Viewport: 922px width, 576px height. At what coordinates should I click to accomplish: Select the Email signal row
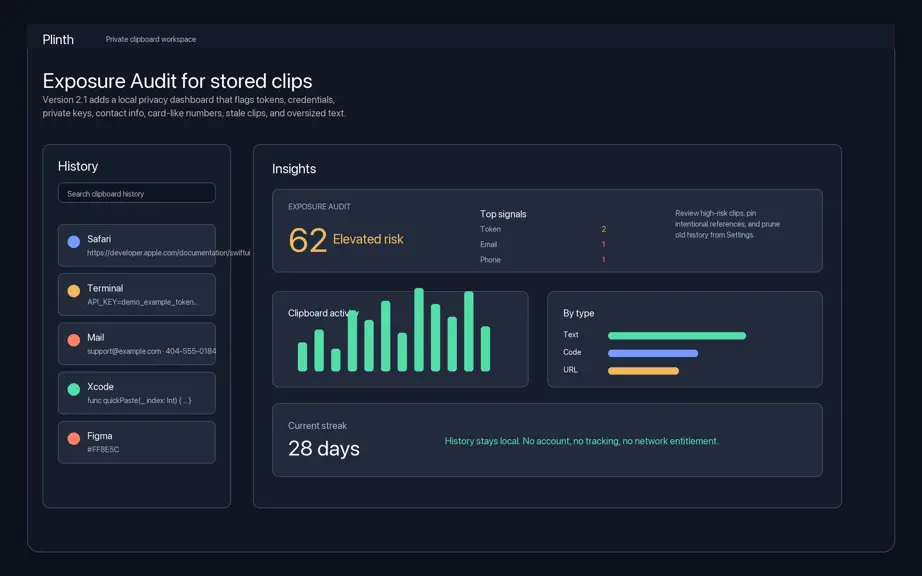pos(543,245)
